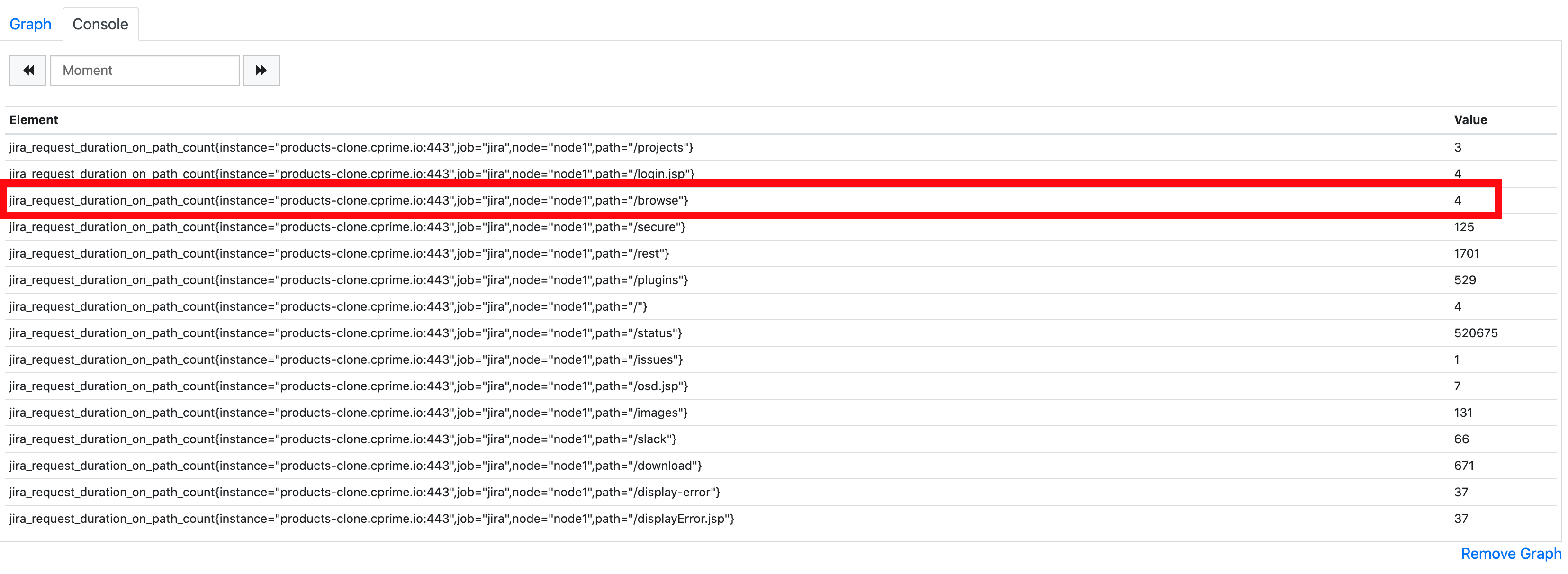
Task: Click the forward time double-arrow icon
Action: coord(261,71)
